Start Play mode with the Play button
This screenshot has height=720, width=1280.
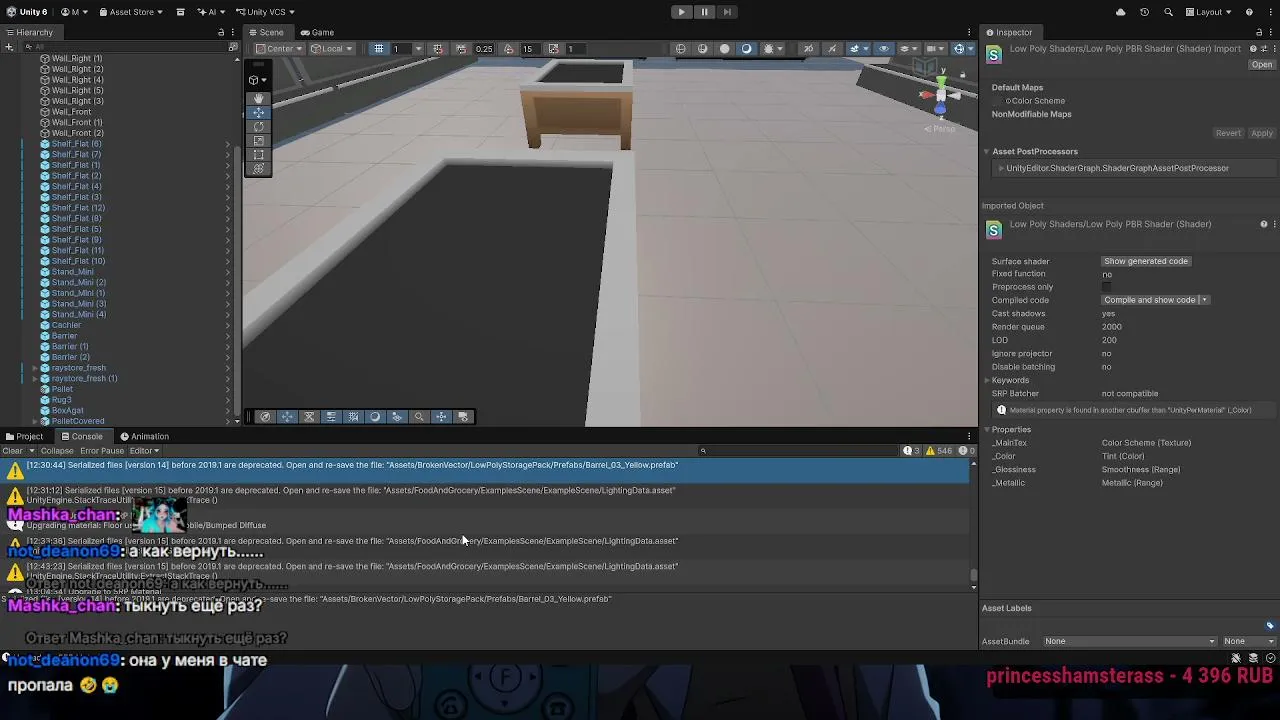pyautogui.click(x=681, y=12)
